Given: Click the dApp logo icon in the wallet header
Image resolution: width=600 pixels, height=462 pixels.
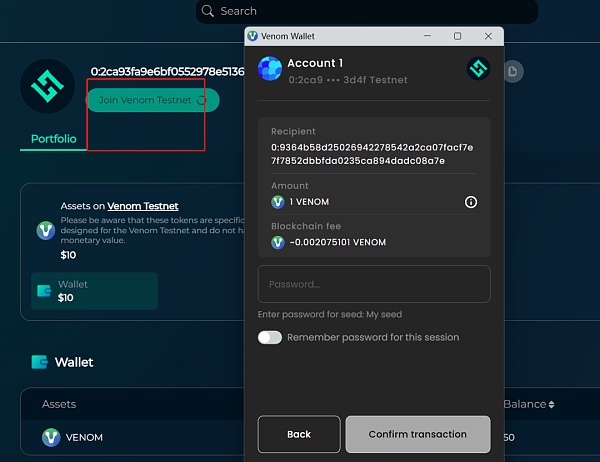Looking at the screenshot, I should [x=478, y=69].
